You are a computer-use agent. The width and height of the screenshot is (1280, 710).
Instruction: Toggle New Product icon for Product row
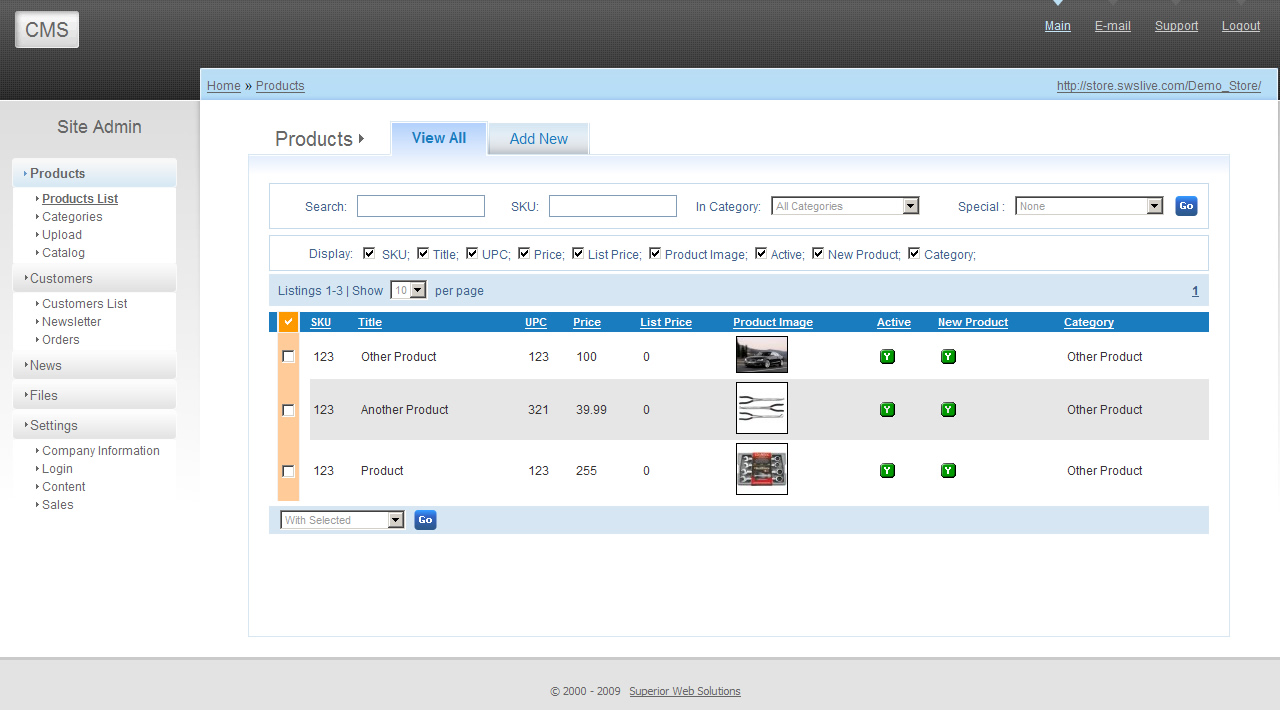click(948, 471)
